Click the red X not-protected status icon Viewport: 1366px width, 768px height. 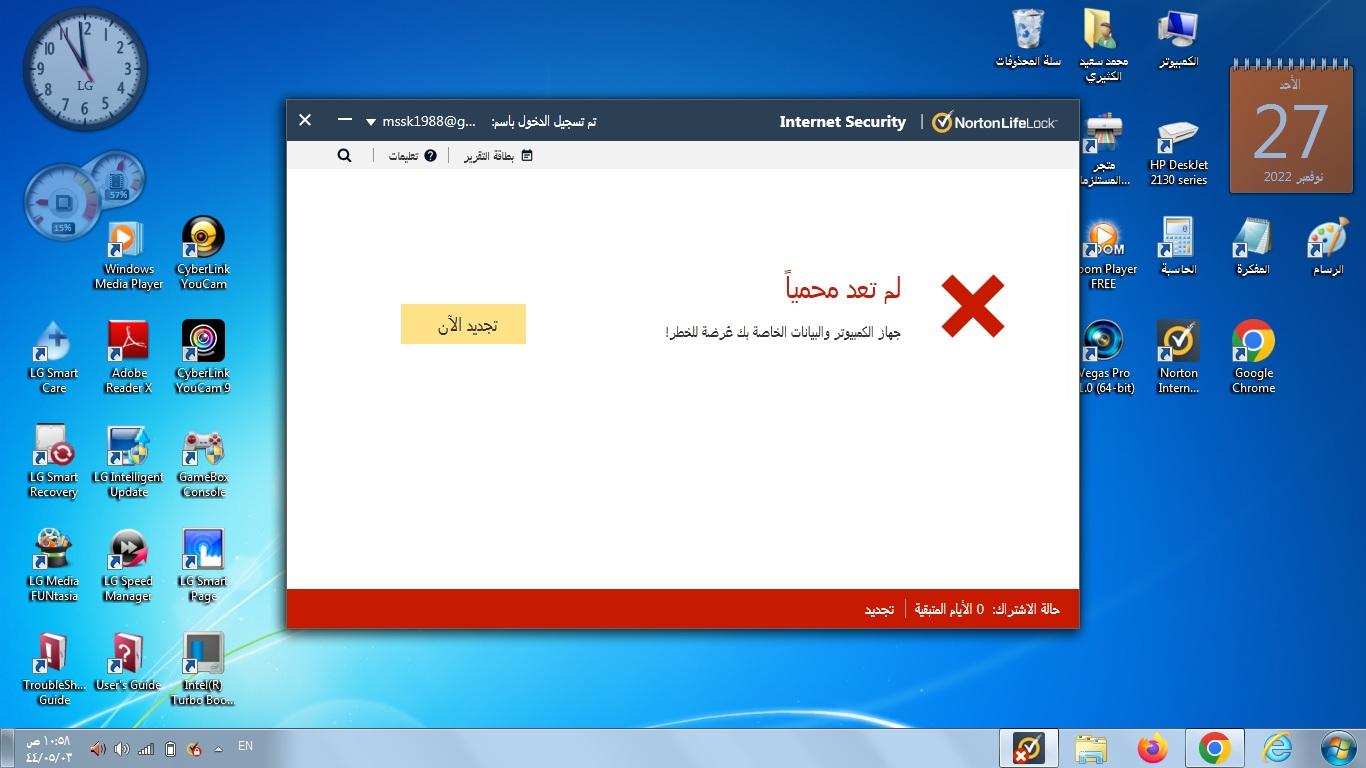coord(973,306)
